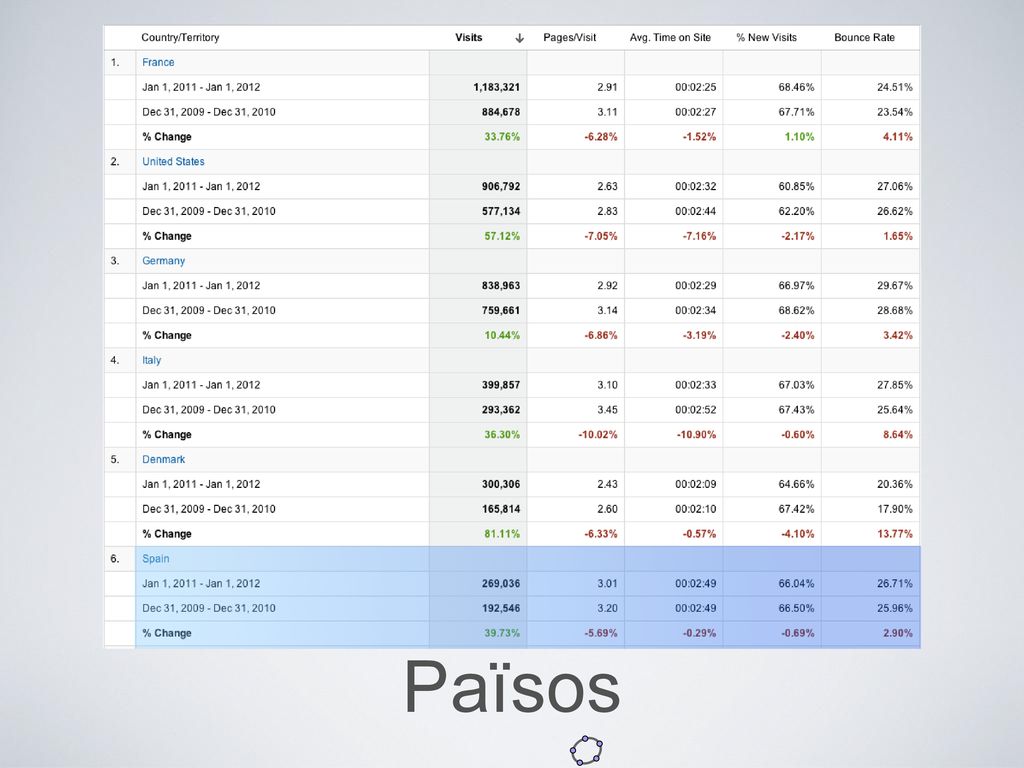Click Germany bounce rate change 3.42%
Viewport: 1024px width, 768px height.
tap(897, 335)
